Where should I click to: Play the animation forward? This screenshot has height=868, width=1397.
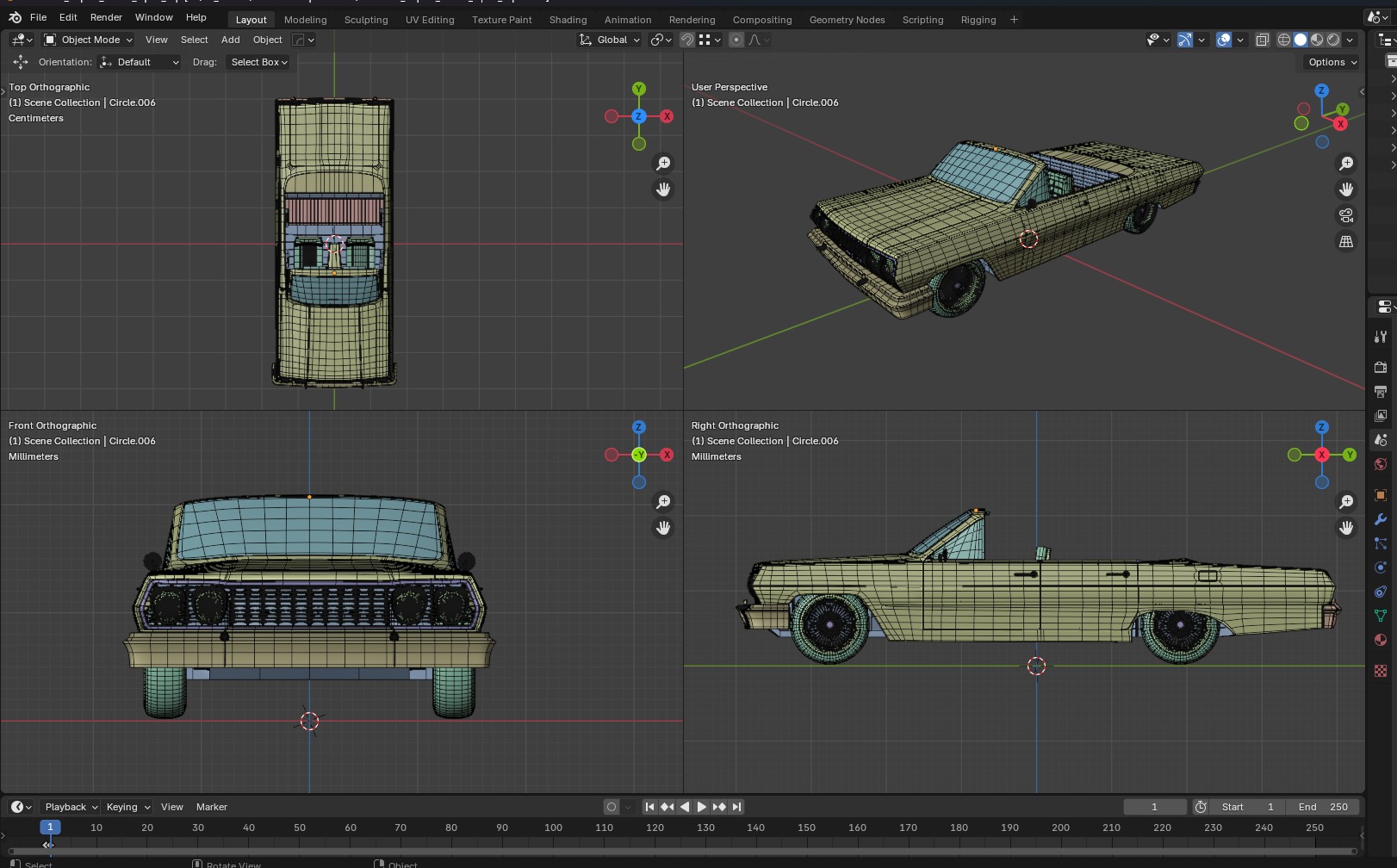click(x=701, y=807)
